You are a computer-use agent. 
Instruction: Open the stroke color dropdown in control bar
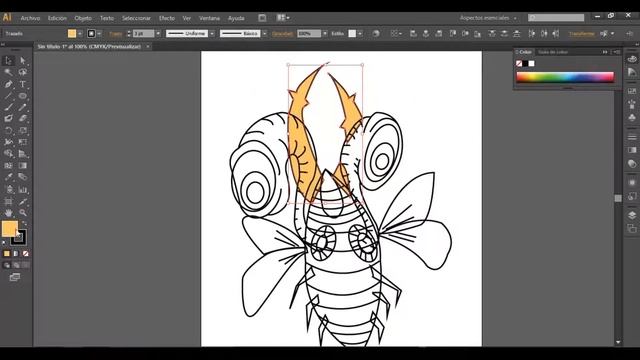pyautogui.click(x=99, y=34)
